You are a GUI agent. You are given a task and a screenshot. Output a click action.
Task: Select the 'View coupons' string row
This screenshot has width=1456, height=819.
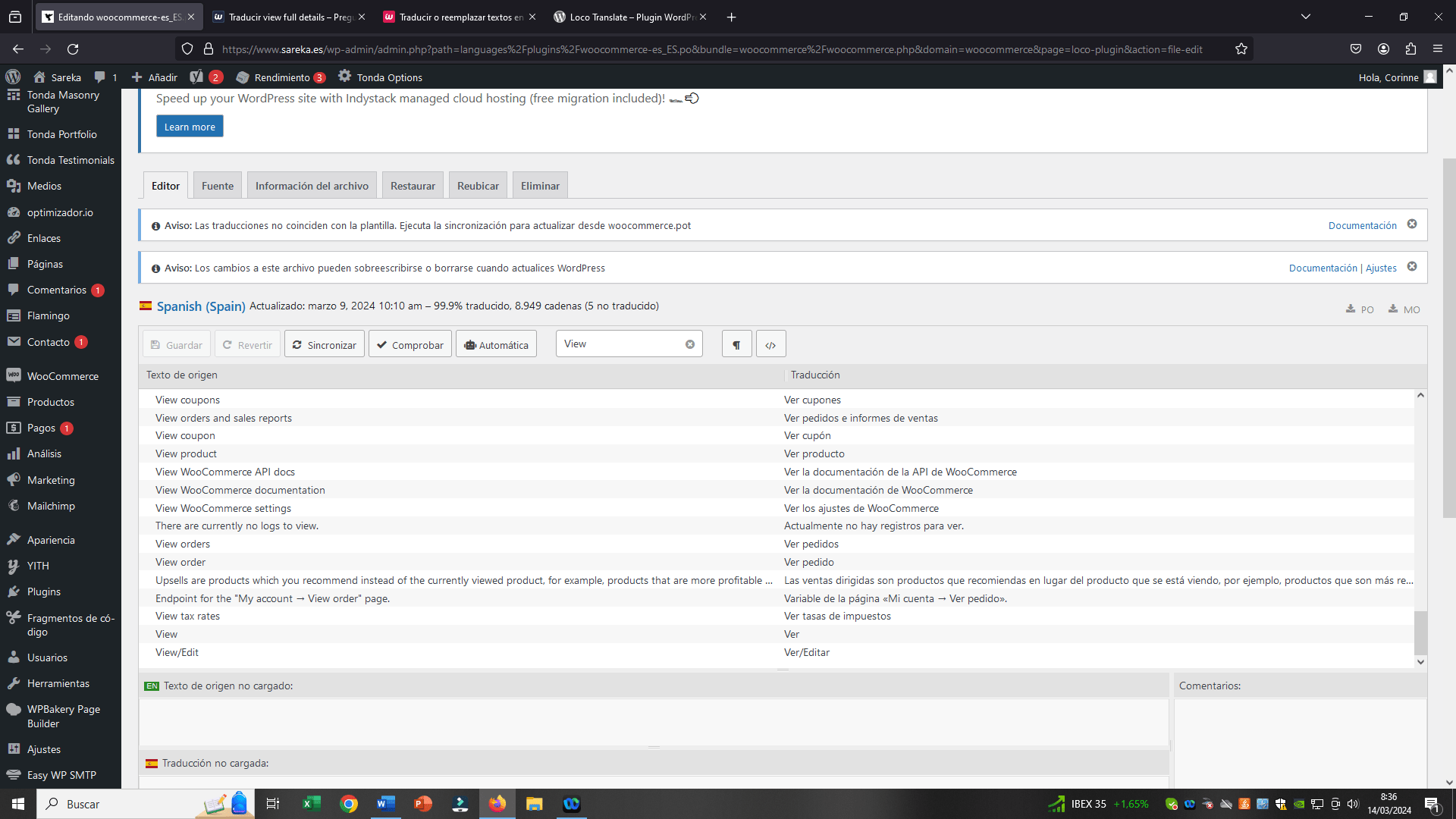point(777,400)
